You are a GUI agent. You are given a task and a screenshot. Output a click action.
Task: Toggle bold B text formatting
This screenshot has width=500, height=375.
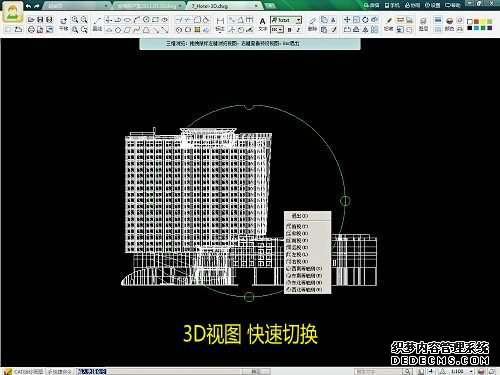coord(289,30)
